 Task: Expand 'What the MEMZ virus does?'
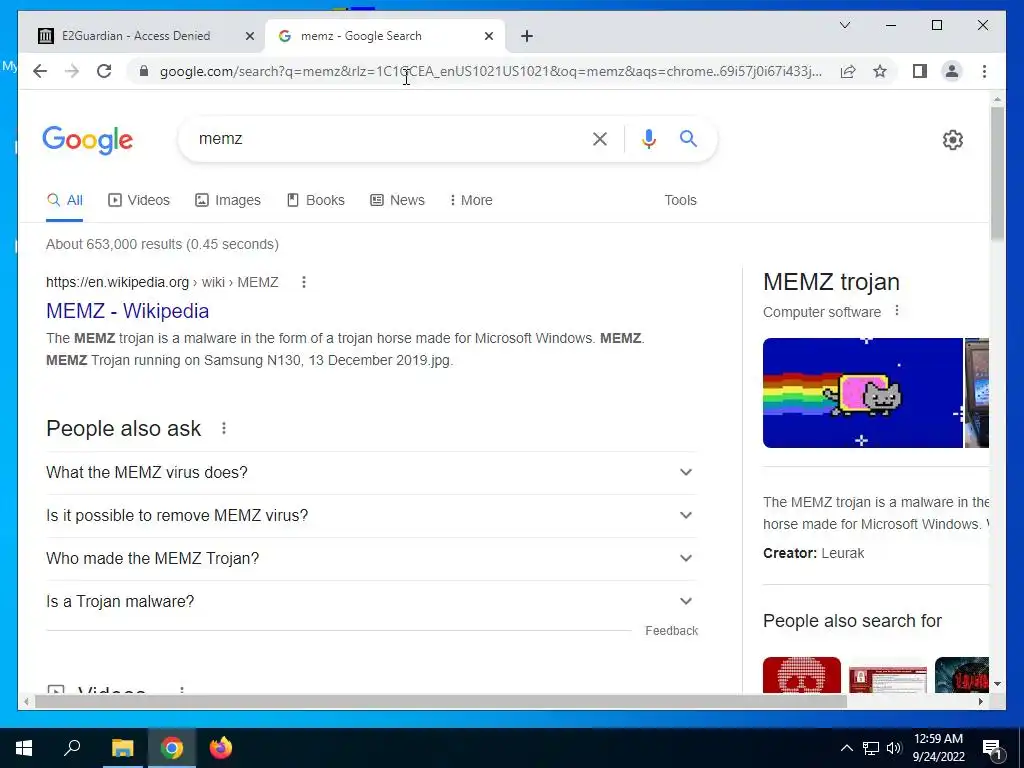click(x=370, y=472)
